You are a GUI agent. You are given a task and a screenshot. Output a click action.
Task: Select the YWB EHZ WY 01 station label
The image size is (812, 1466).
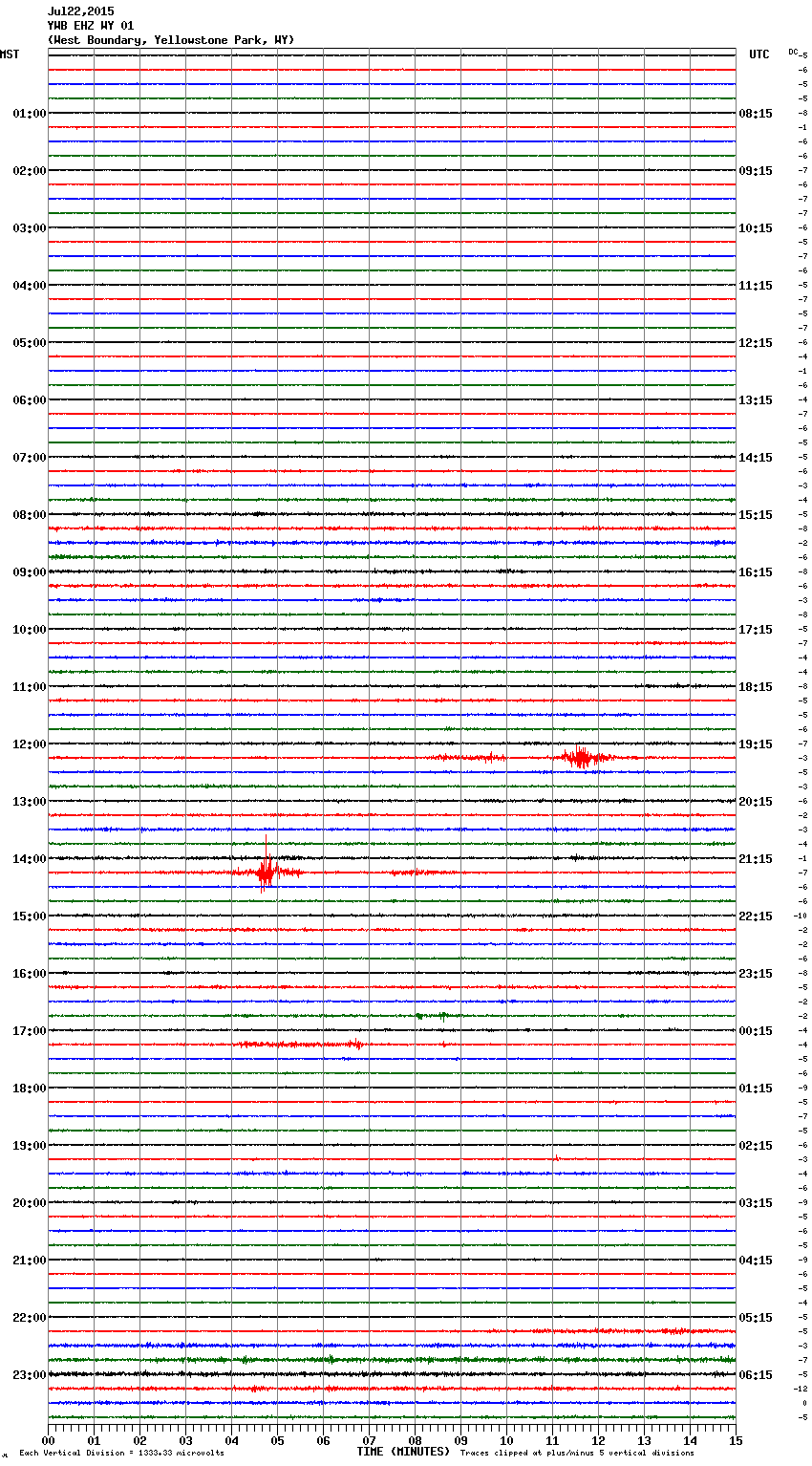click(x=91, y=26)
